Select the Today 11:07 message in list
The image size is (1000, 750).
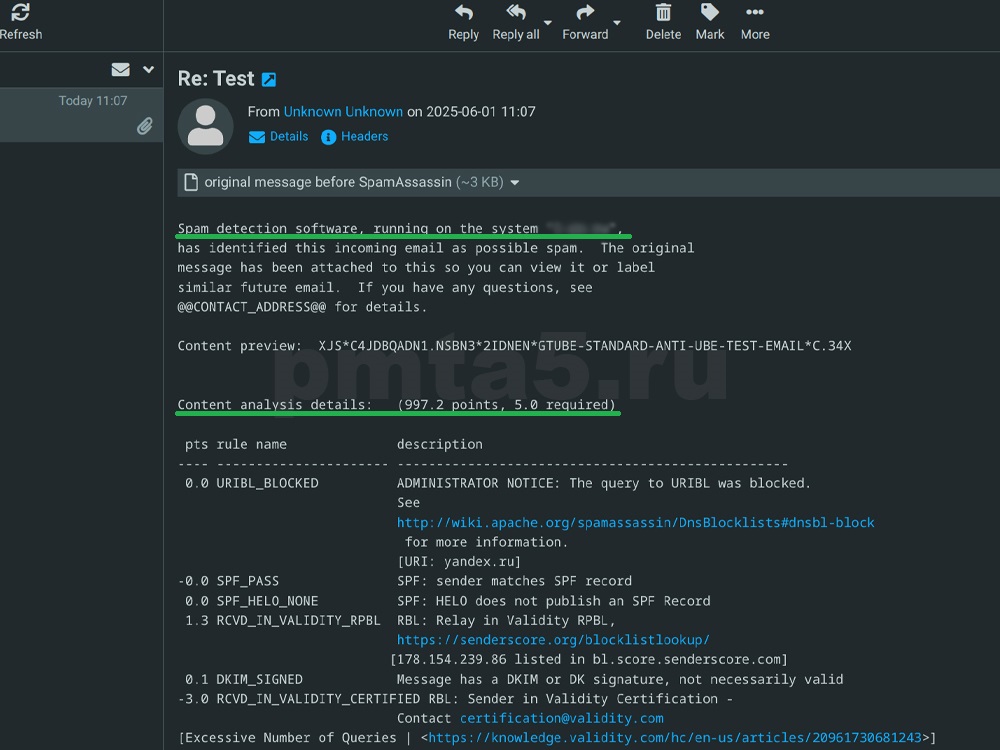pyautogui.click(x=82, y=115)
